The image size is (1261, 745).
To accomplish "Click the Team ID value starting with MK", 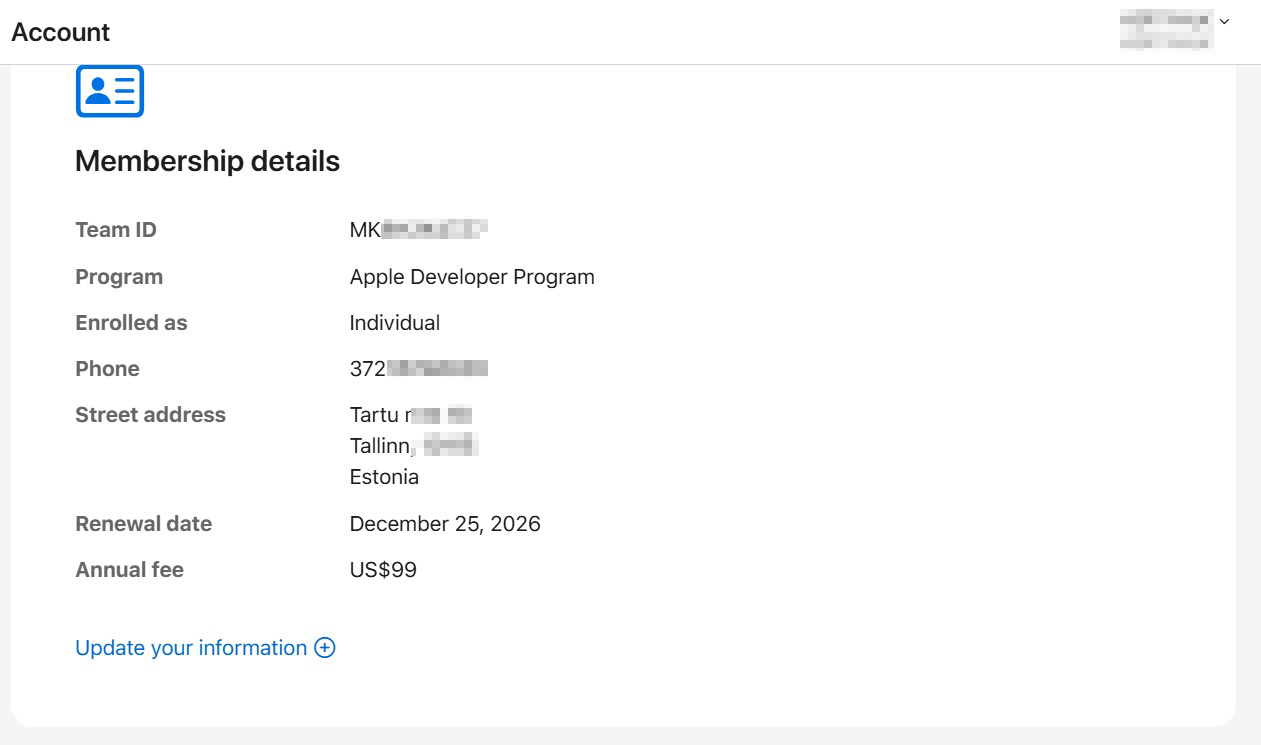I will (x=418, y=230).
